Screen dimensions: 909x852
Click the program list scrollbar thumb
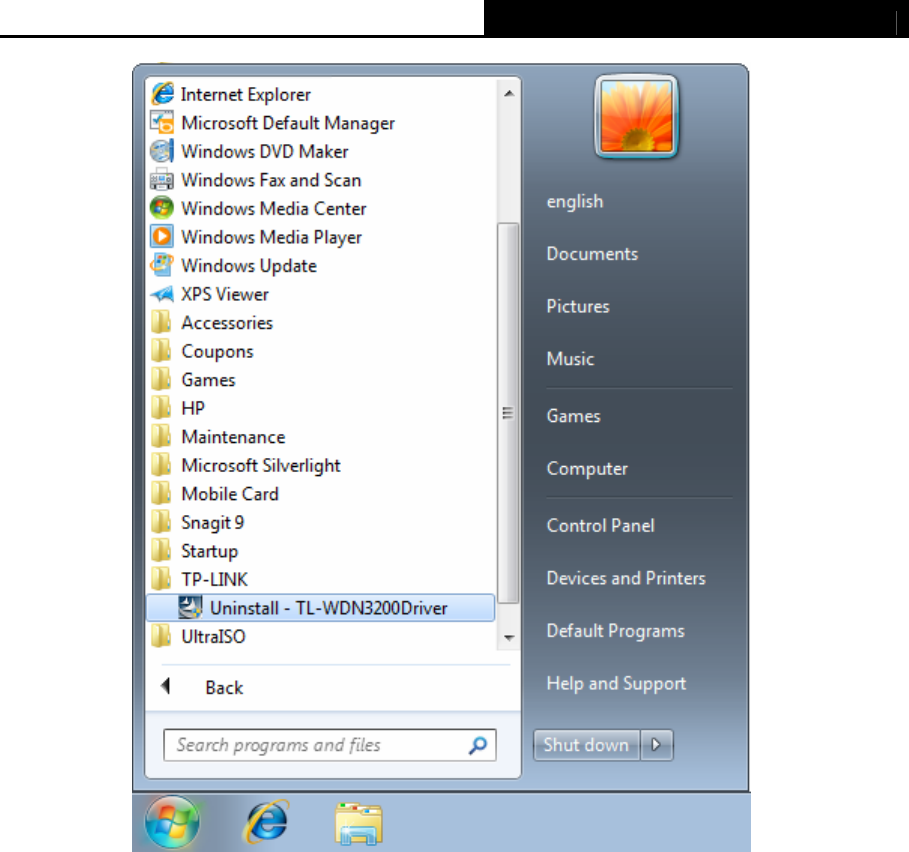pos(508,413)
